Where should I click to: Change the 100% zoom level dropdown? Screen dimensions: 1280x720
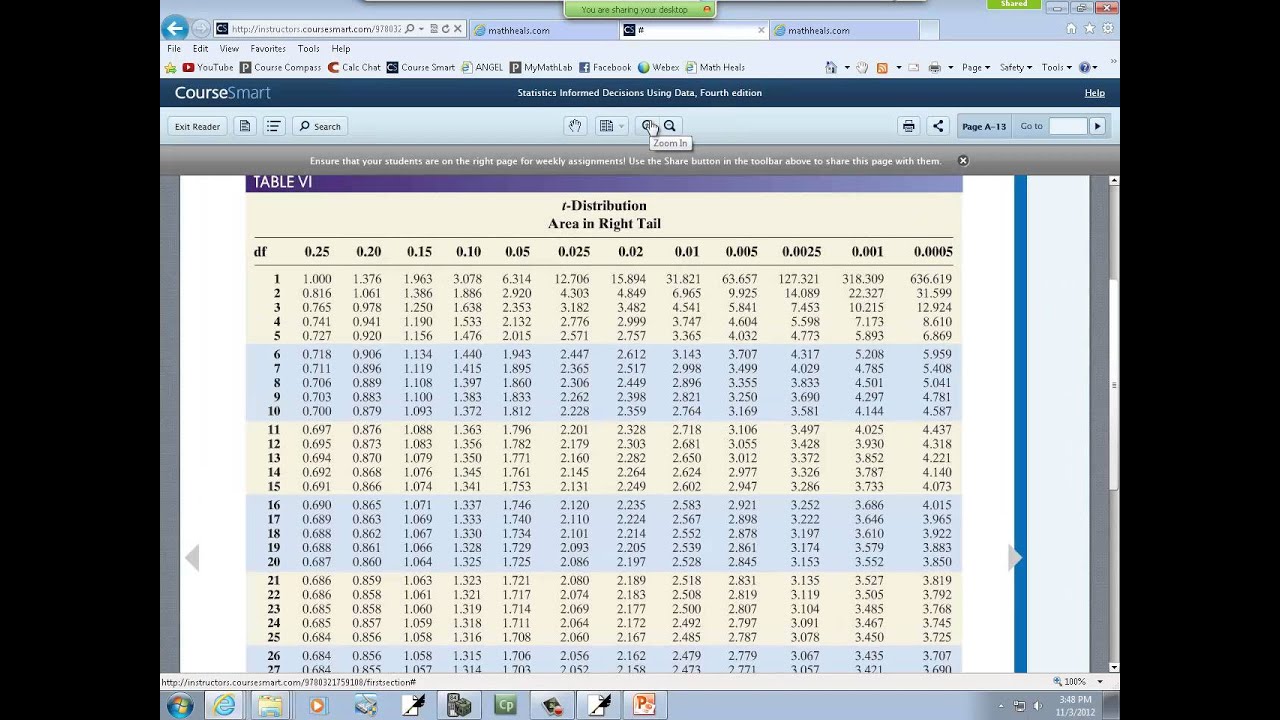point(1100,682)
